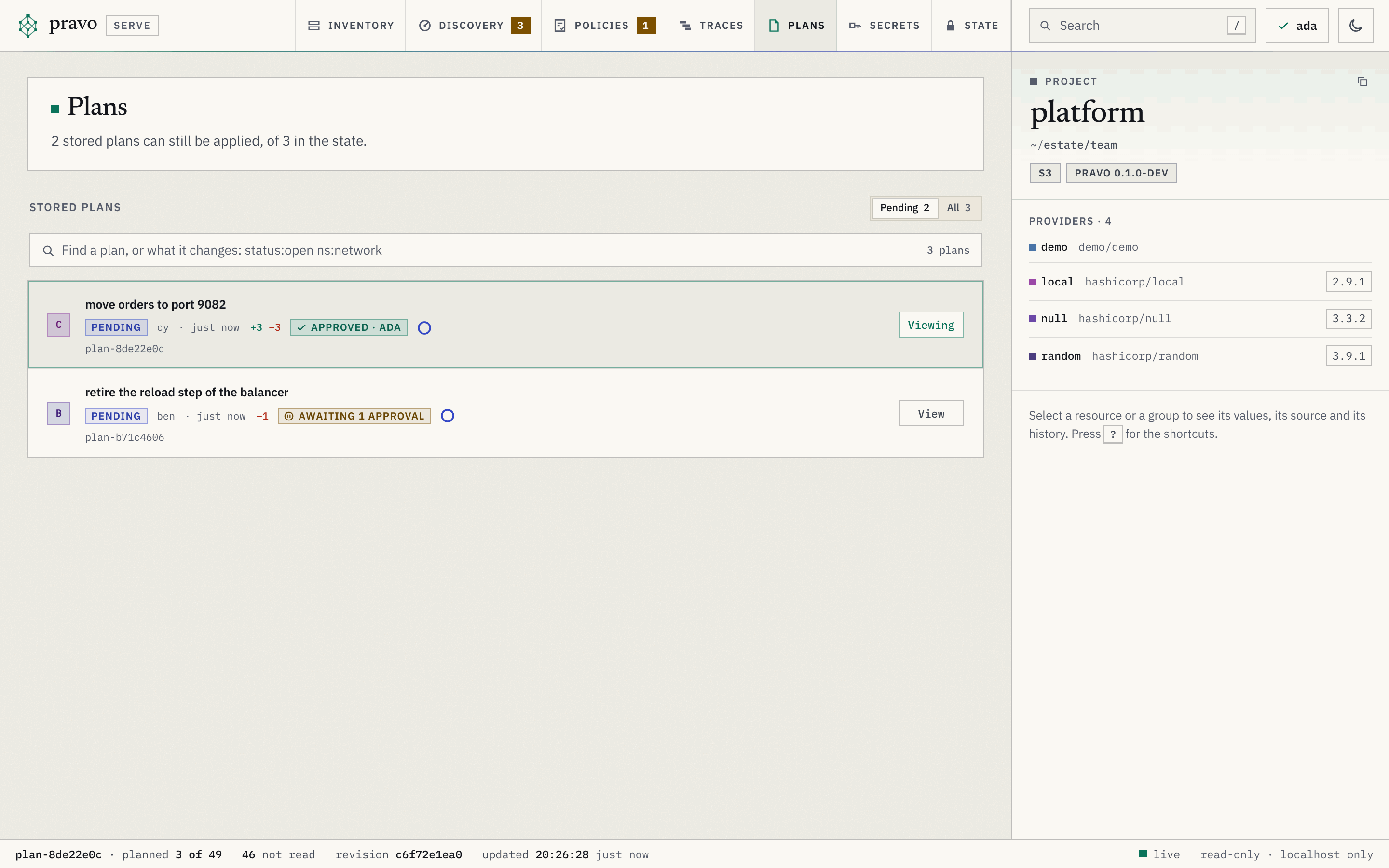
Task: Click the PENDING tag on cy's plan
Action: click(x=116, y=327)
